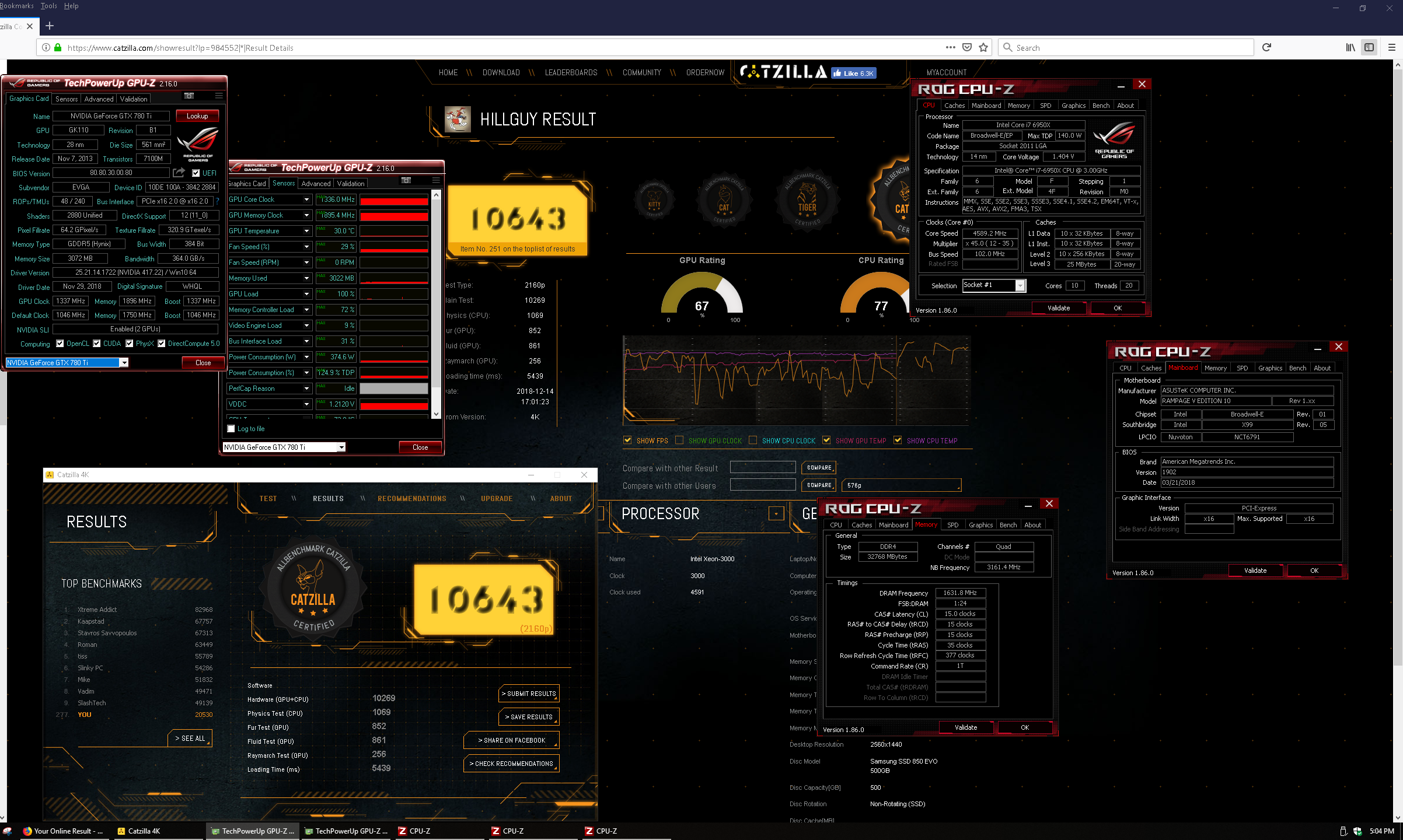Toggle the Firefox sidebar icon

click(x=1369, y=47)
